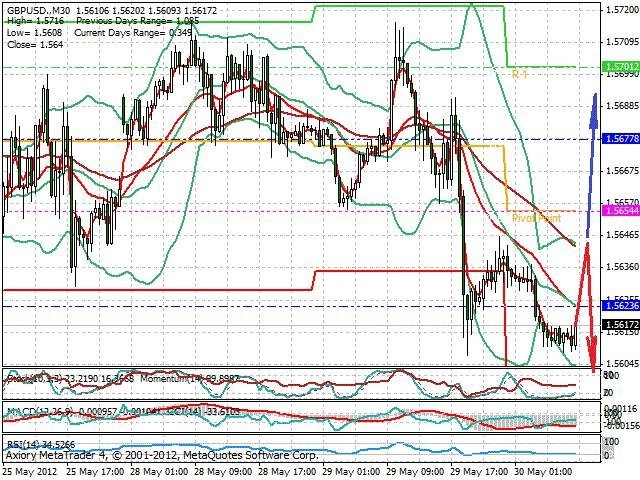Select the blue 1.56778 price label

621,139
